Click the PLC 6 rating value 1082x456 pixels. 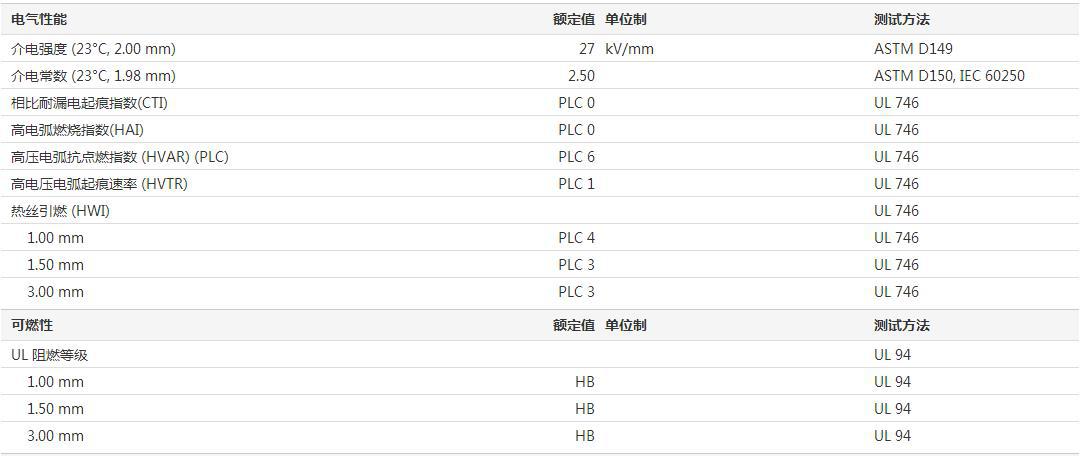coord(576,156)
